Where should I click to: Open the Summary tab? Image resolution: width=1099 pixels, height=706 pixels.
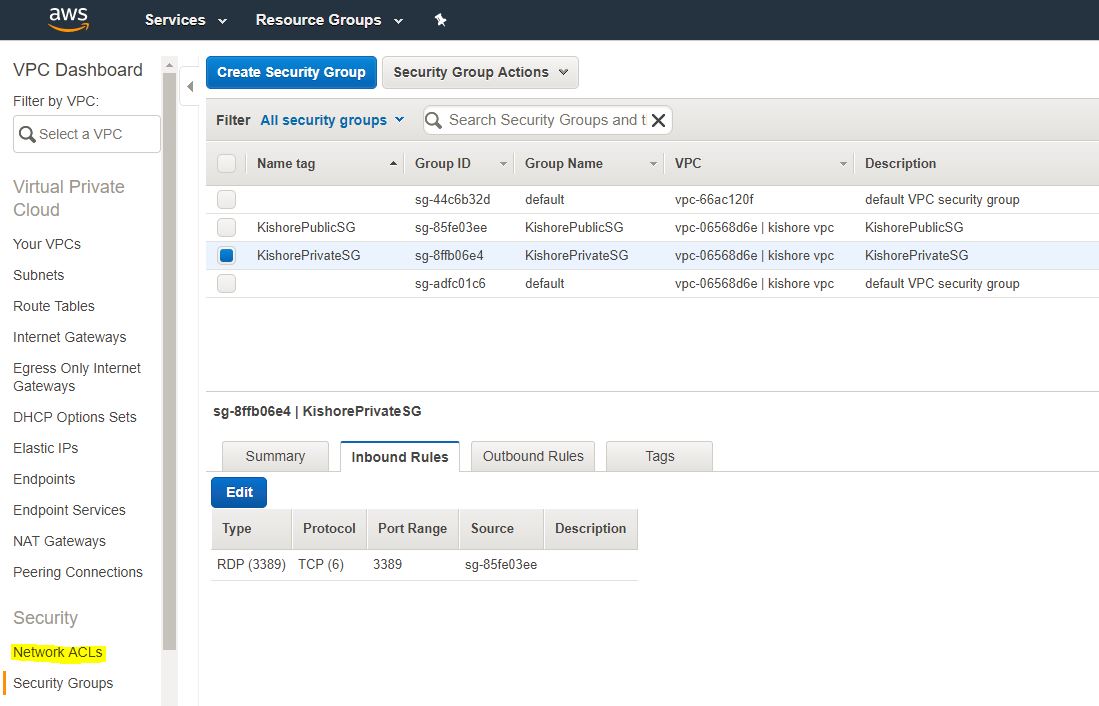pyautogui.click(x=275, y=456)
